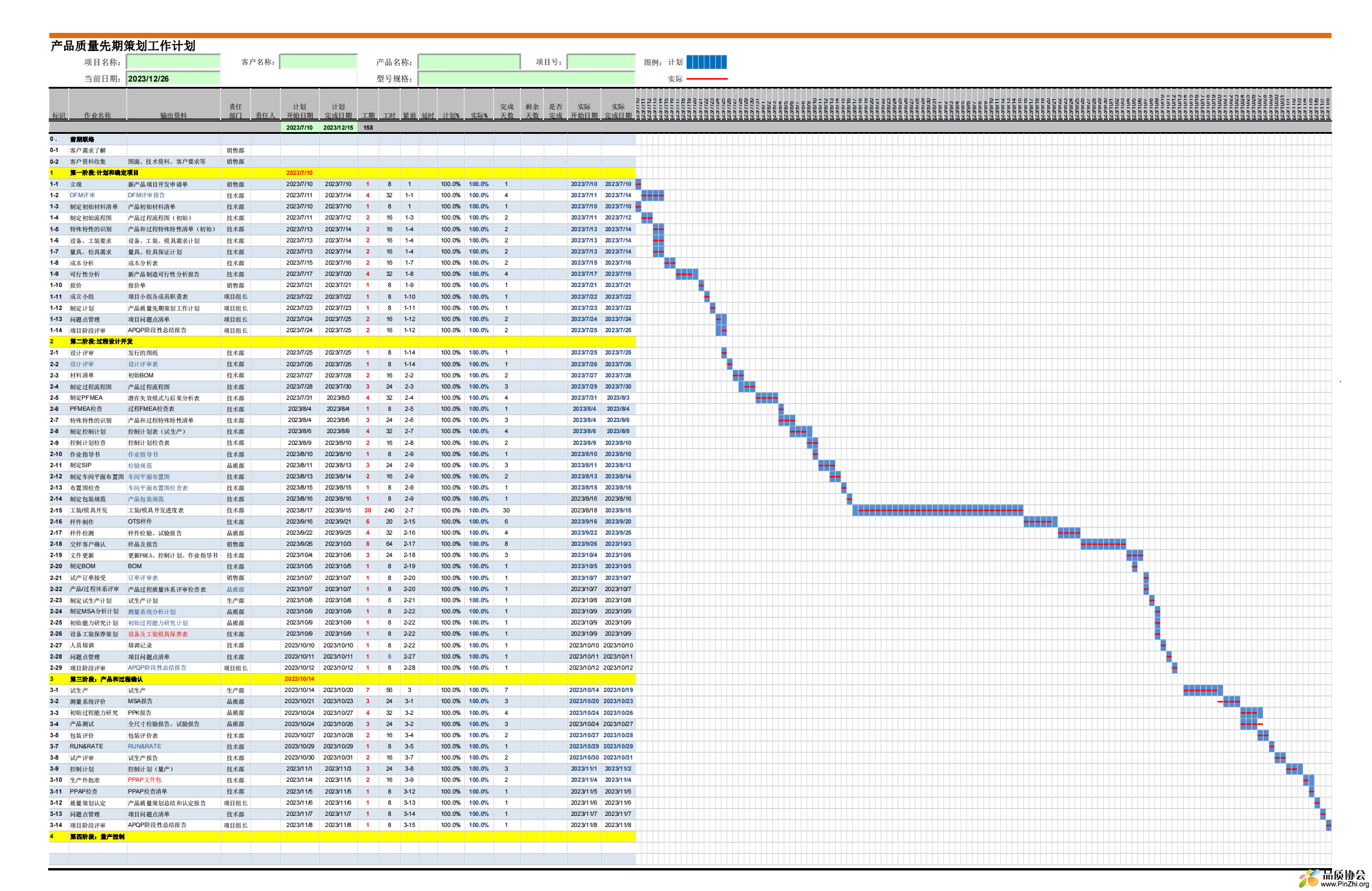The width and height of the screenshot is (1372, 891).
Task: Select the 制定MSA分析计划 task name
Action: click(x=94, y=612)
